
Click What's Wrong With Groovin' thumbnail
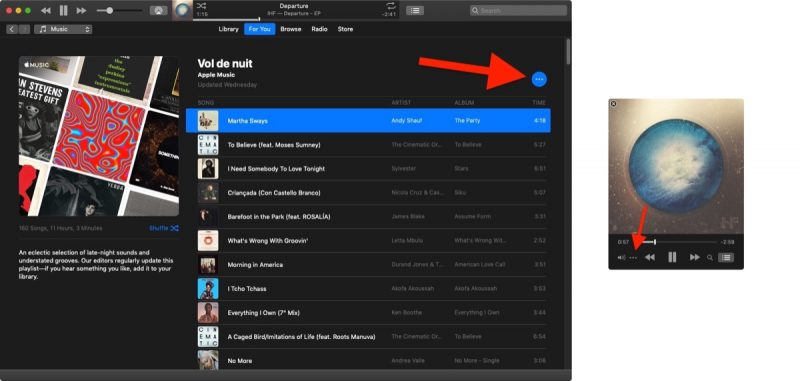pos(208,241)
